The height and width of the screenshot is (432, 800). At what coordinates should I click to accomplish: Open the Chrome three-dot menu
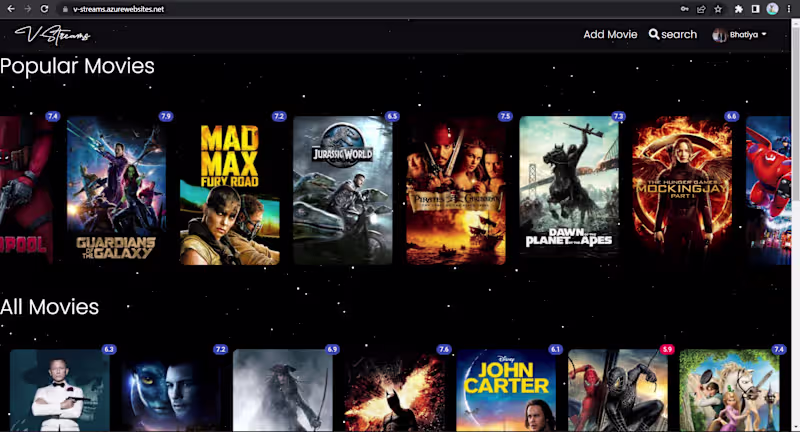pyautogui.click(x=789, y=9)
